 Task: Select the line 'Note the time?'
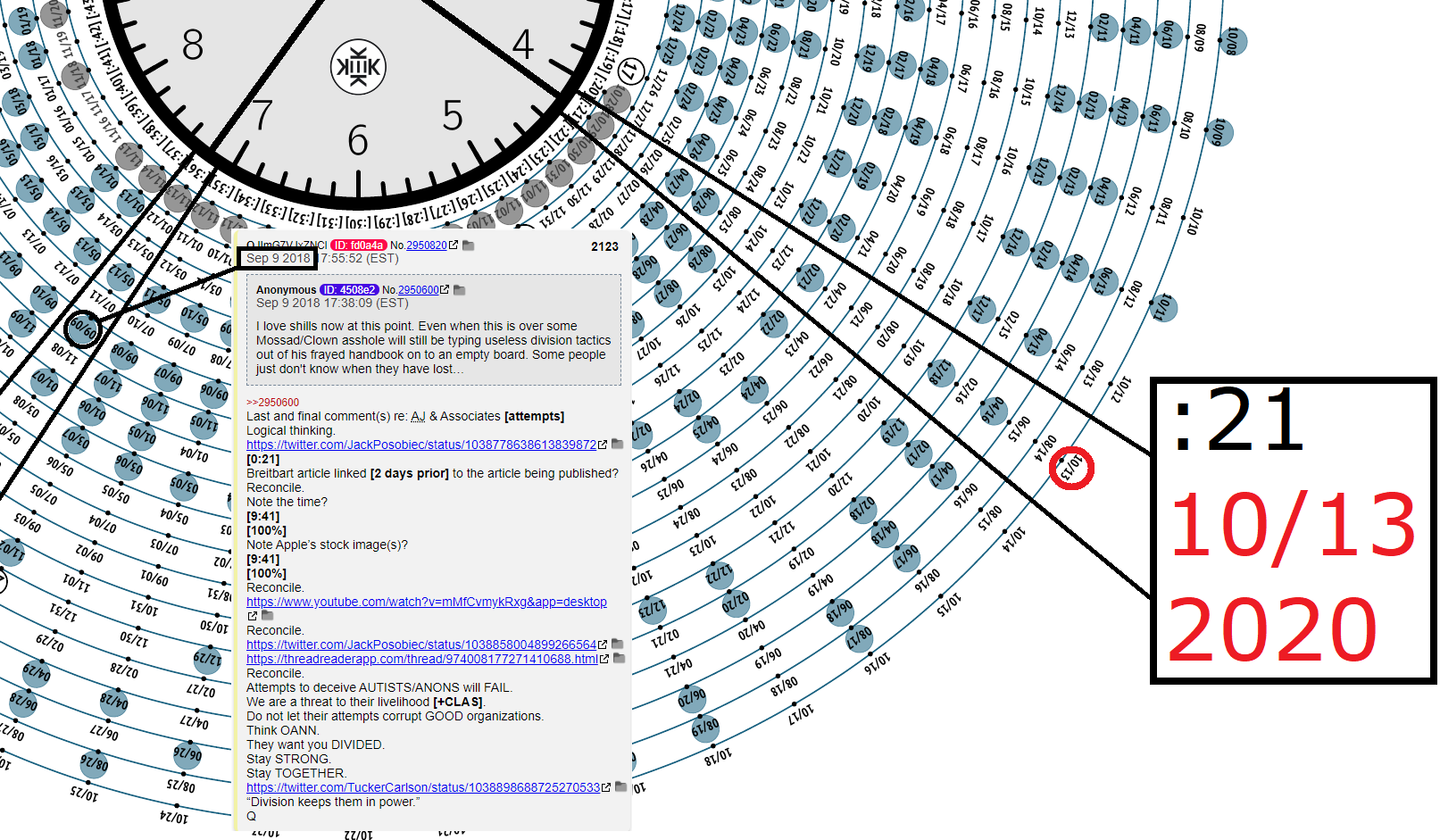287,502
